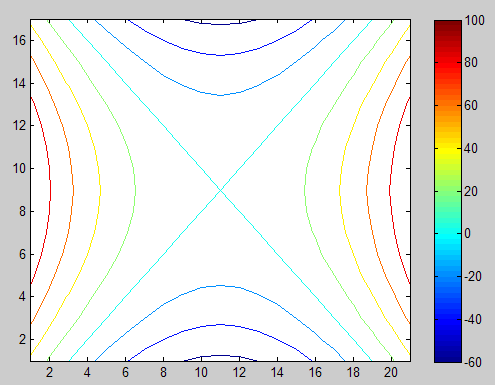495x385 pixels.
Task: Click the yellow band near colorbar label 40
Action: point(448,148)
